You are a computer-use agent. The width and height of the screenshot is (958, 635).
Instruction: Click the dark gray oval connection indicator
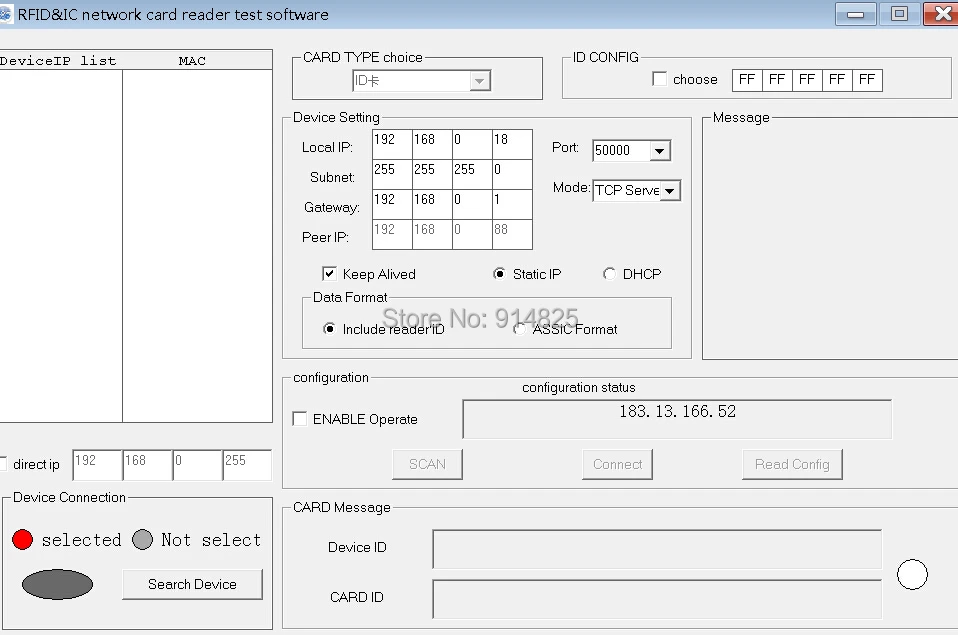[x=57, y=584]
